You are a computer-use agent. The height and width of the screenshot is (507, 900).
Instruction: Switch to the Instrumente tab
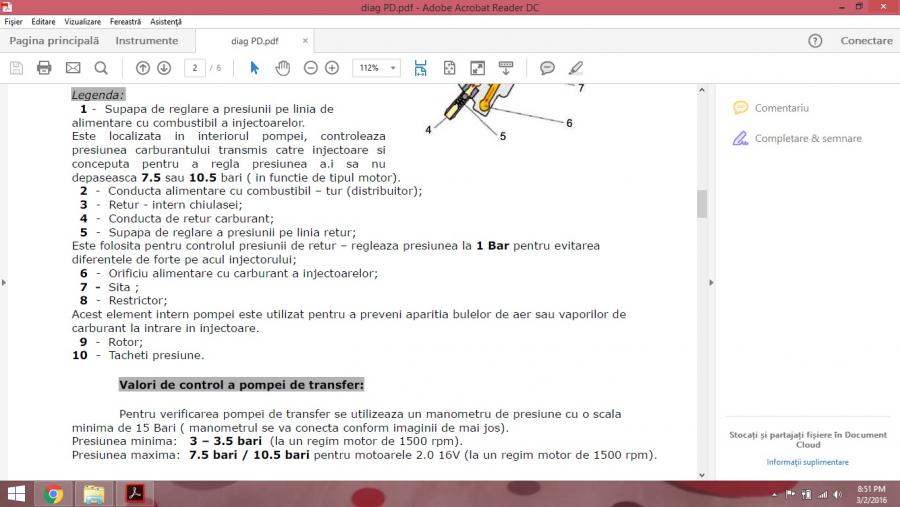coord(147,41)
